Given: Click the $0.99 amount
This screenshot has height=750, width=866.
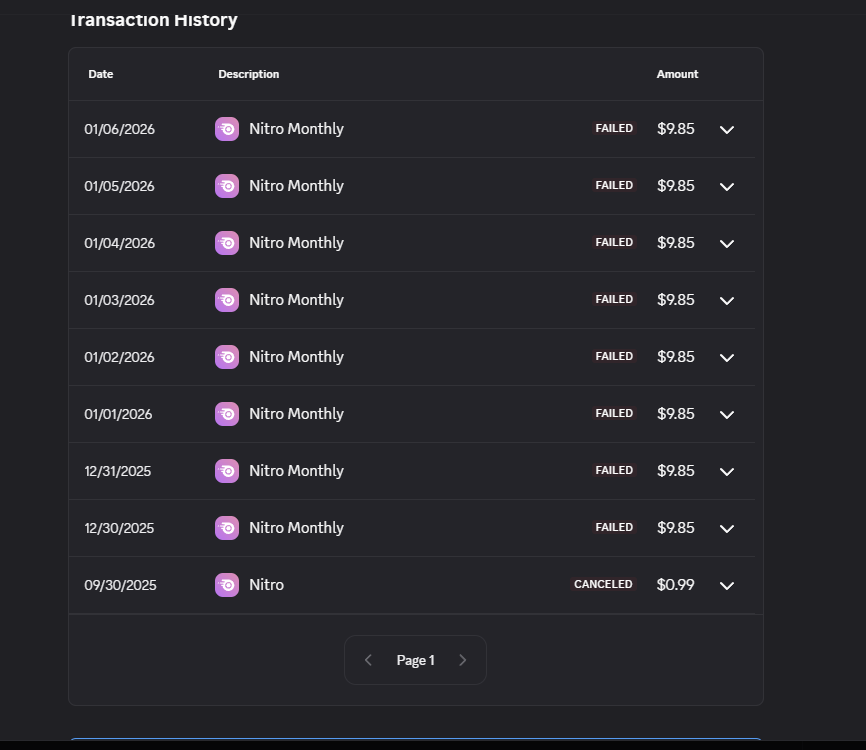Looking at the screenshot, I should point(675,584).
